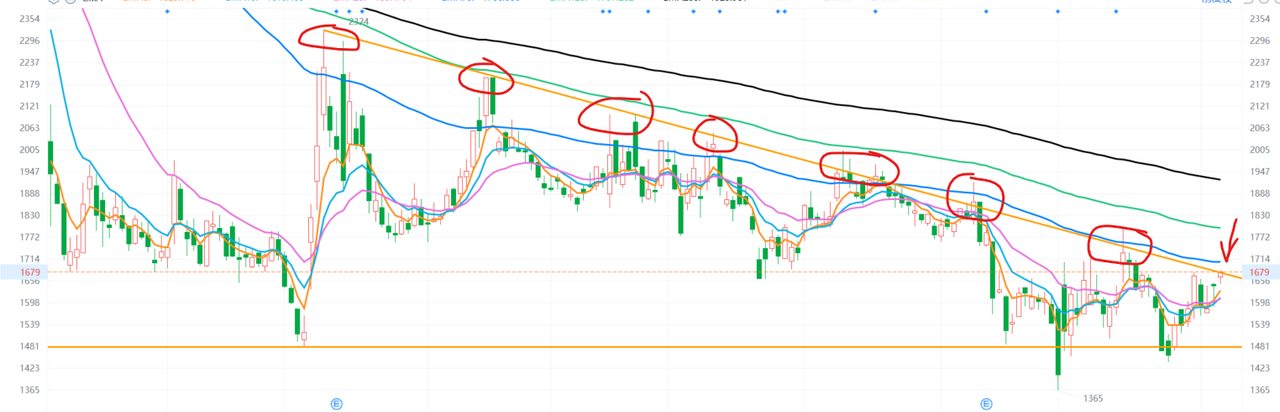Click the 2354 label on right price axis

(x=1260, y=19)
